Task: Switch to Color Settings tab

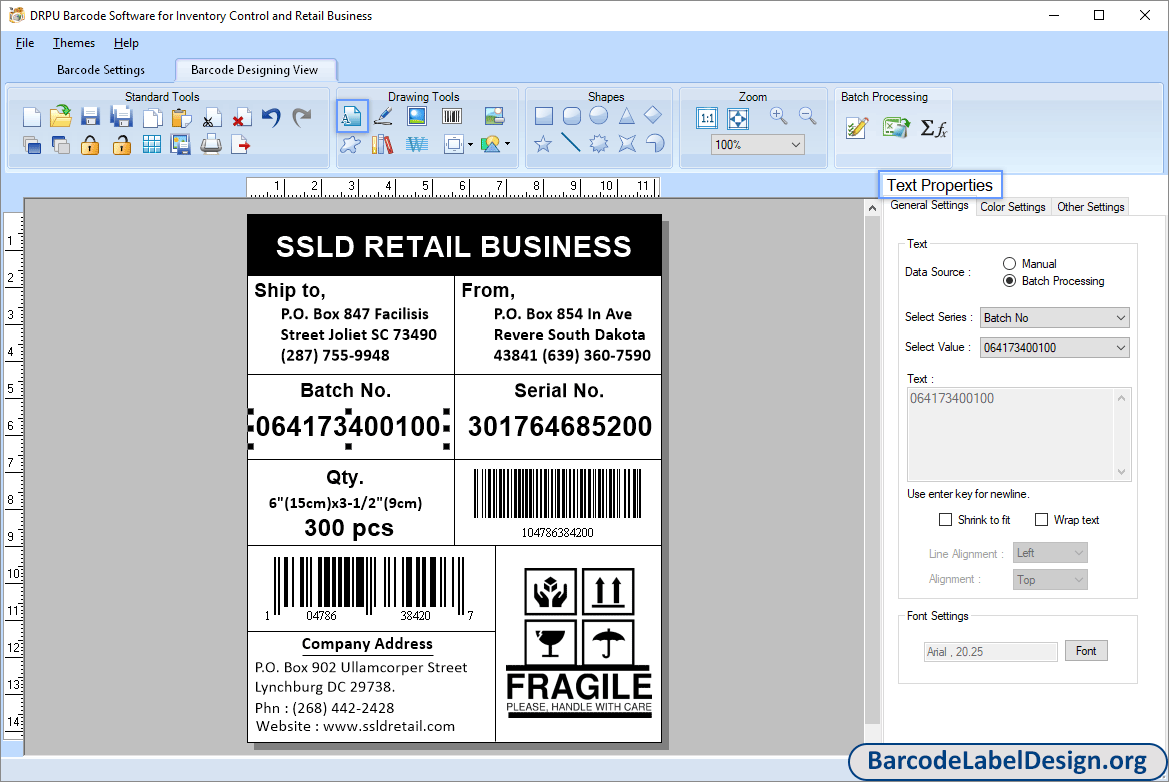Action: 1012,207
